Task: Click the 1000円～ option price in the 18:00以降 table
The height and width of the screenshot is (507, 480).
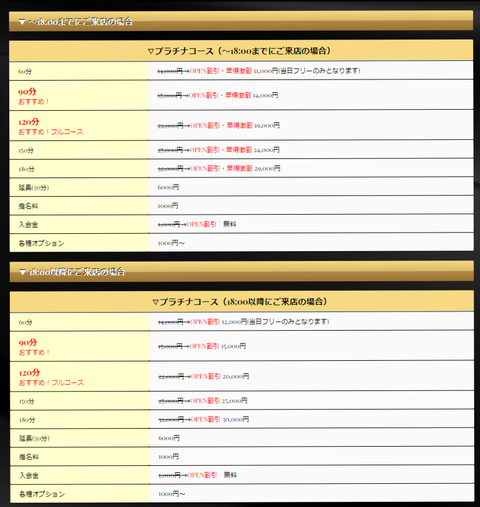Action: point(172,494)
